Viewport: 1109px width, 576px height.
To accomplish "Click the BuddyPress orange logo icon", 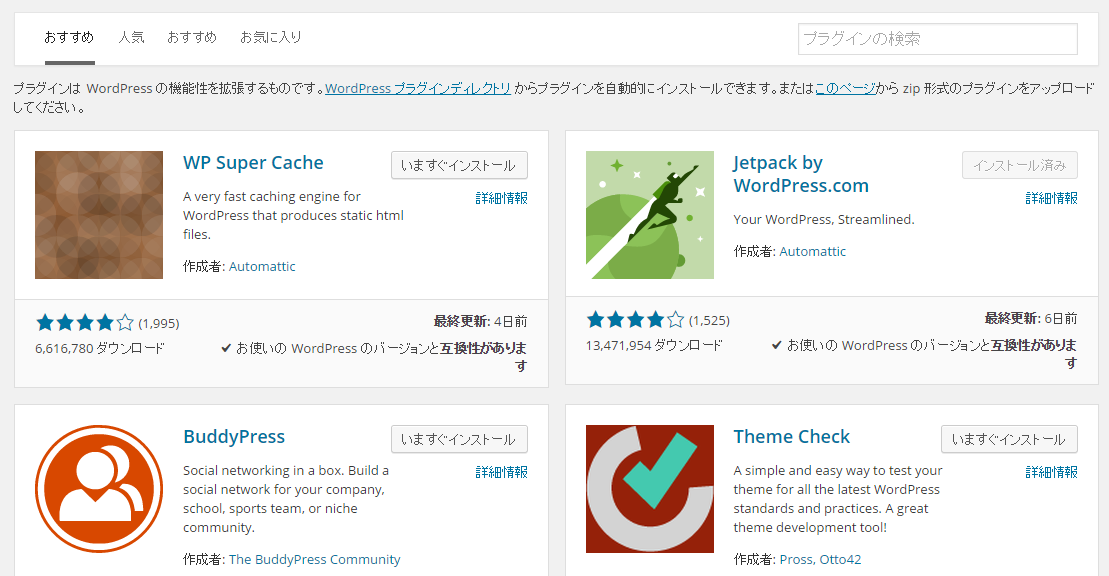I will [x=98, y=489].
